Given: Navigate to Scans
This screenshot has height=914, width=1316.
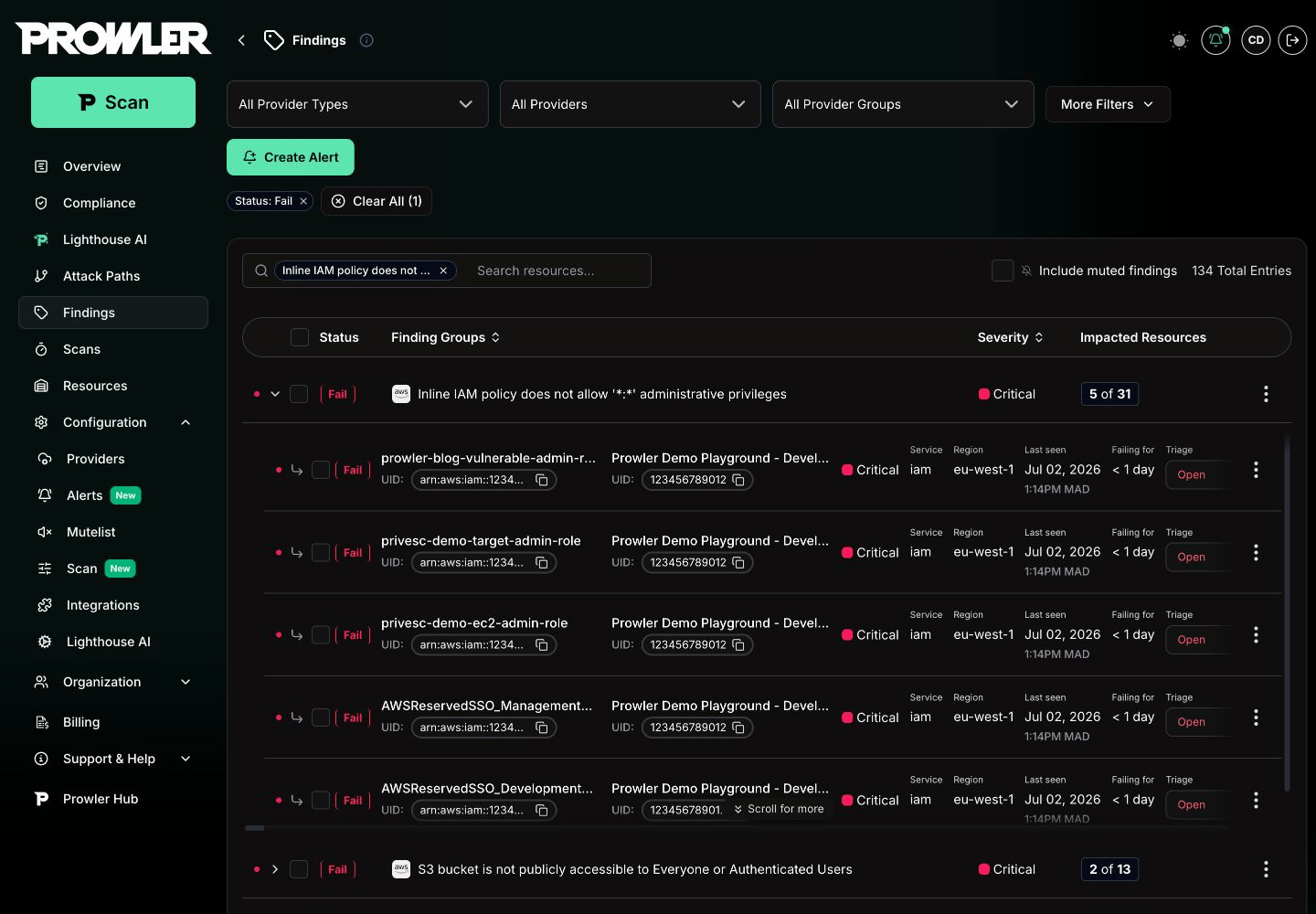Looking at the screenshot, I should 113,349.
